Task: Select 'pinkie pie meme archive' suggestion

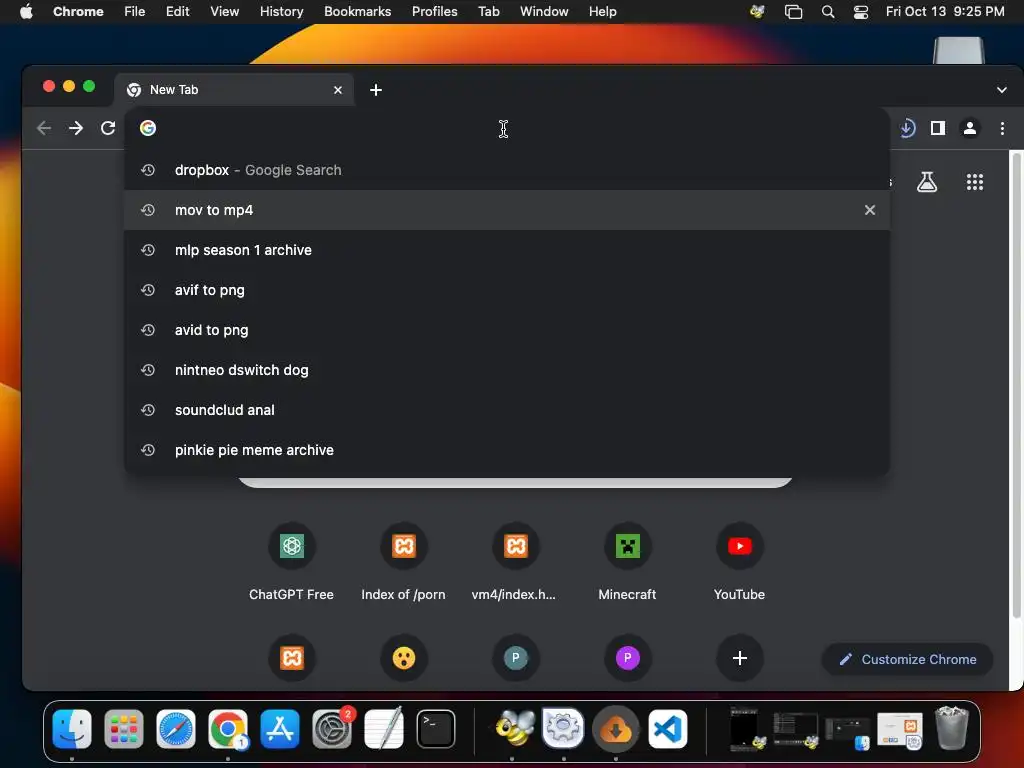Action: point(507,450)
